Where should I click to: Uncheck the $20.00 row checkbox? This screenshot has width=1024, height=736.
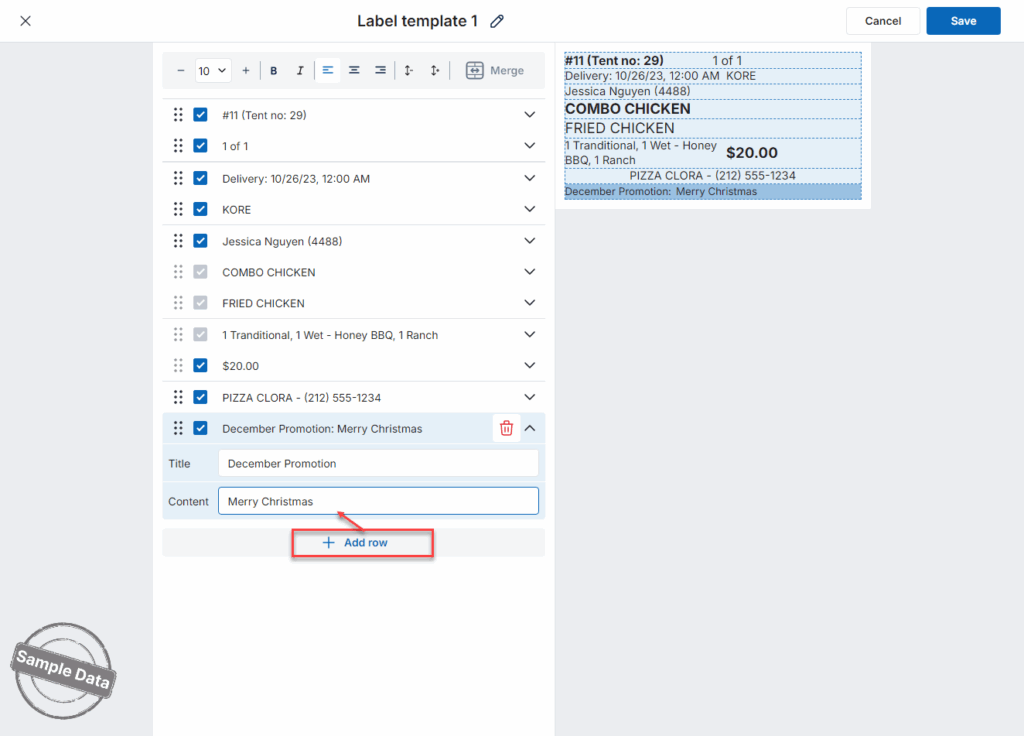[200, 366]
